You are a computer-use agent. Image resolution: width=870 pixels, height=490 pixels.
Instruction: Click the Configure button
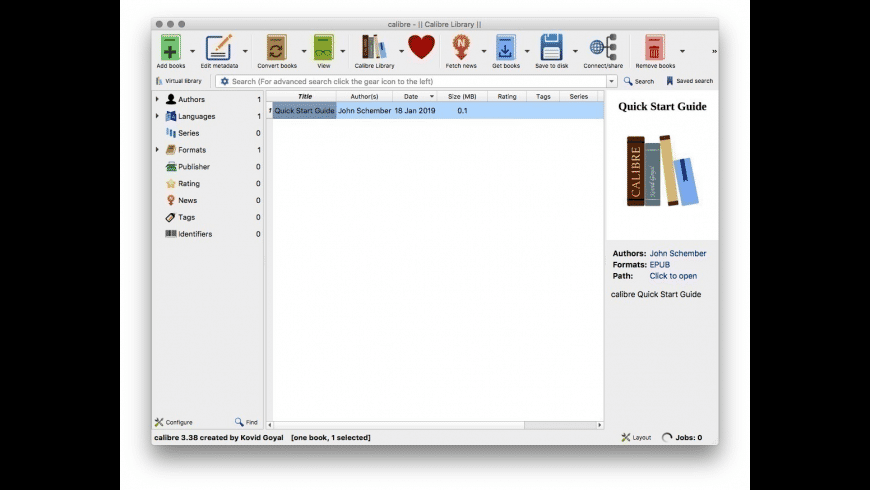click(174, 422)
